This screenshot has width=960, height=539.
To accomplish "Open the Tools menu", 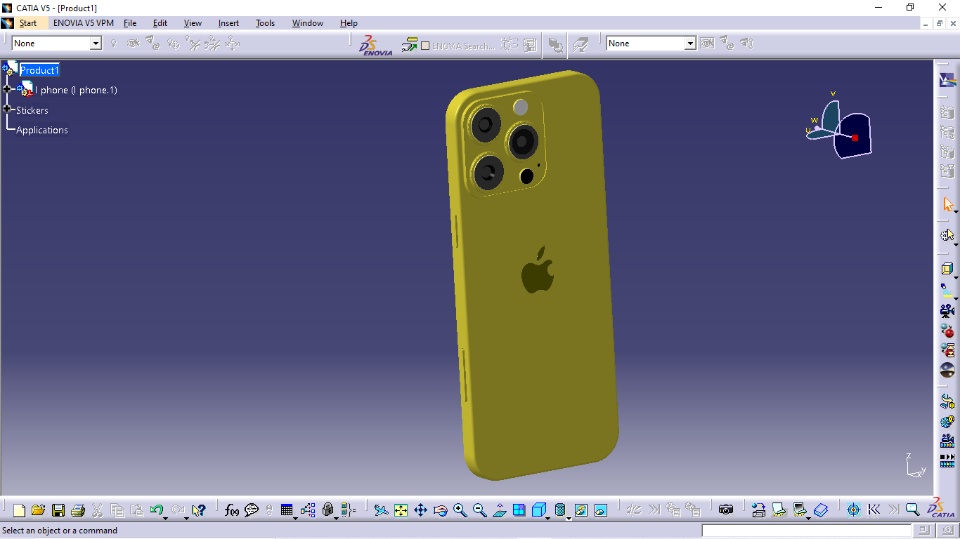I will tap(265, 23).
